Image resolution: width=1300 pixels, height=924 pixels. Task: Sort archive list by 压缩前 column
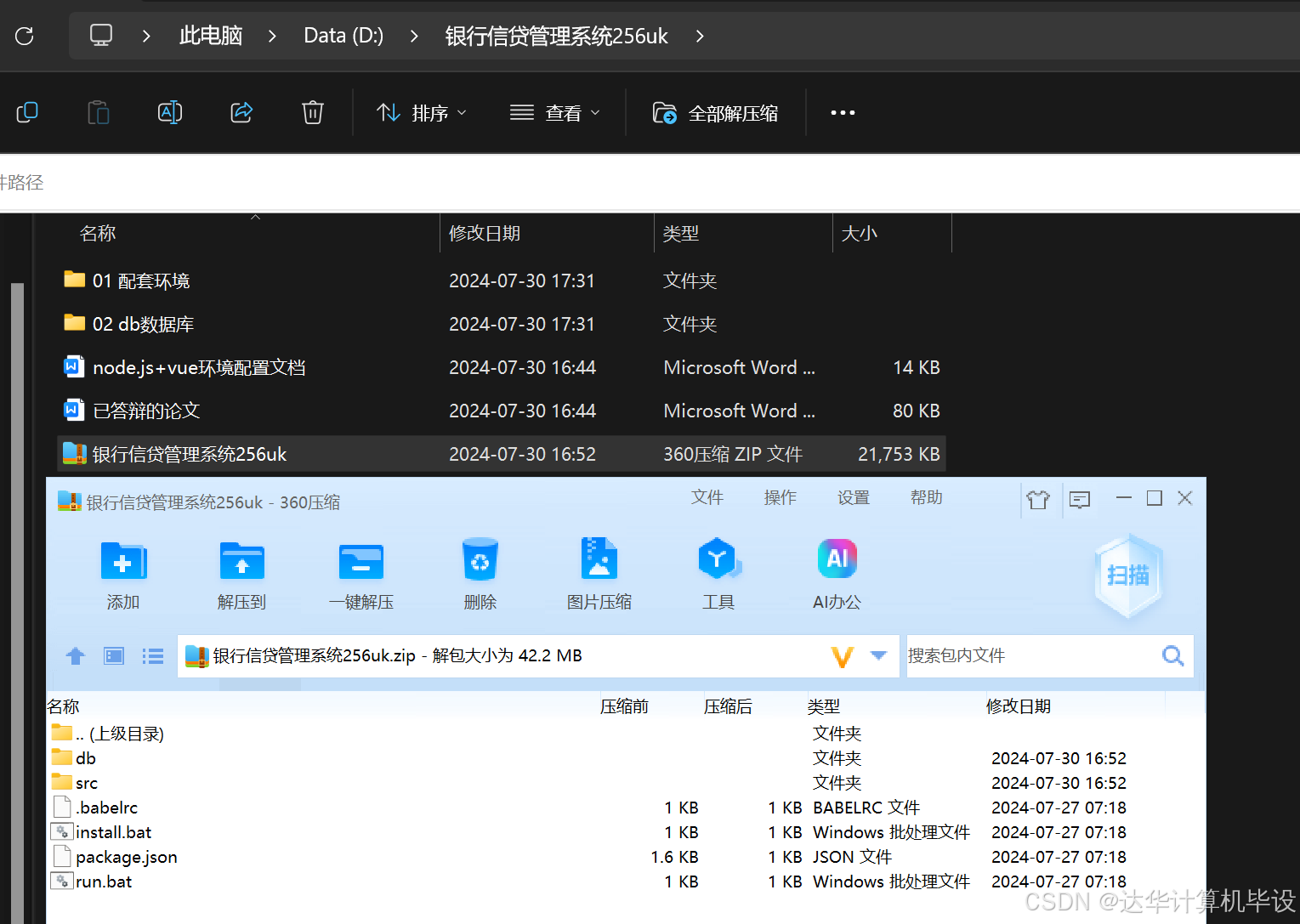coord(625,706)
